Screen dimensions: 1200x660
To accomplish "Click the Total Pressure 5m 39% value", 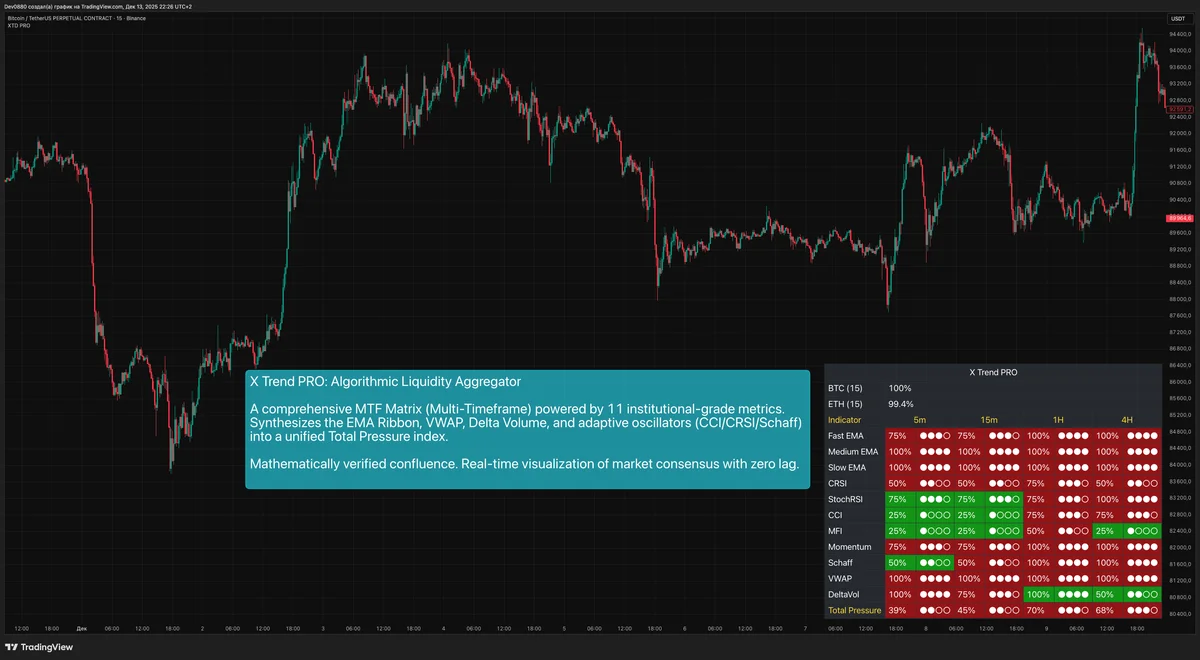I will pos(898,610).
